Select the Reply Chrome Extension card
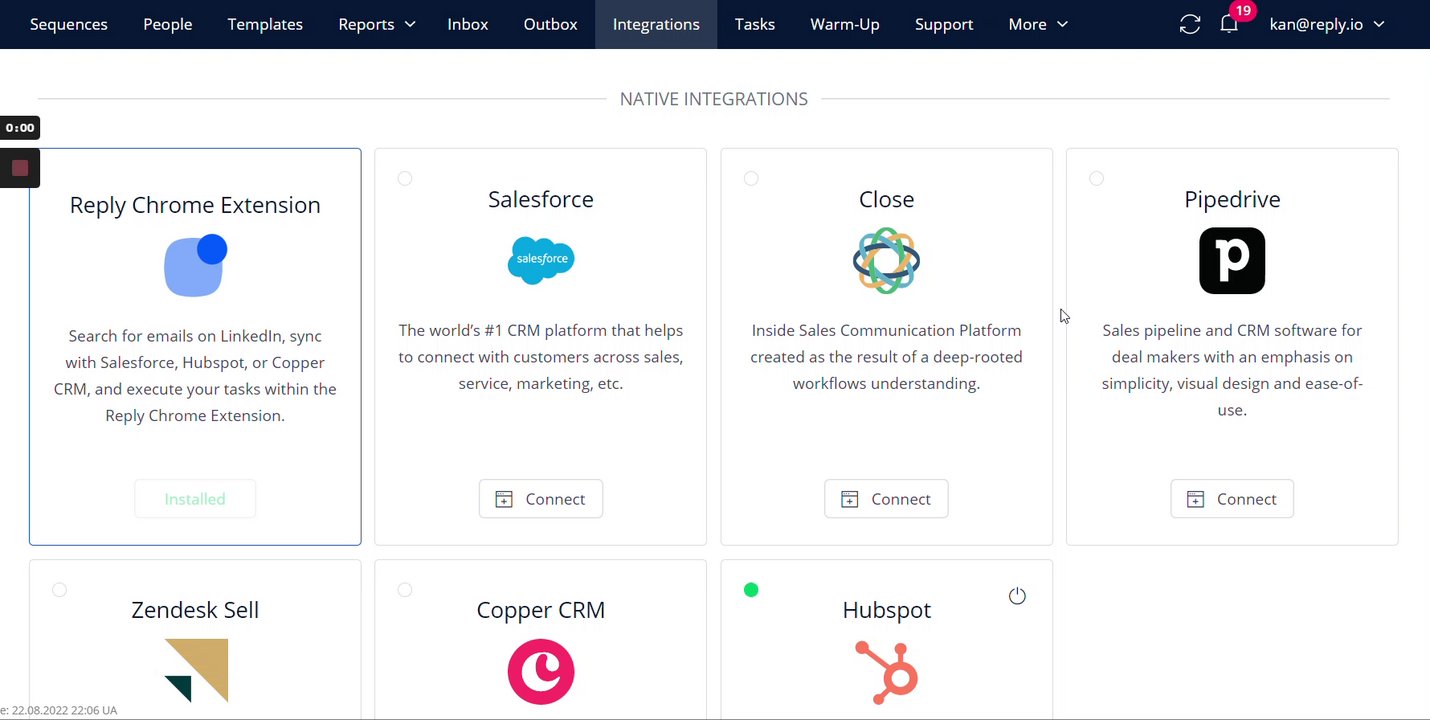Screen dimensions: 1430x720 (195, 346)
